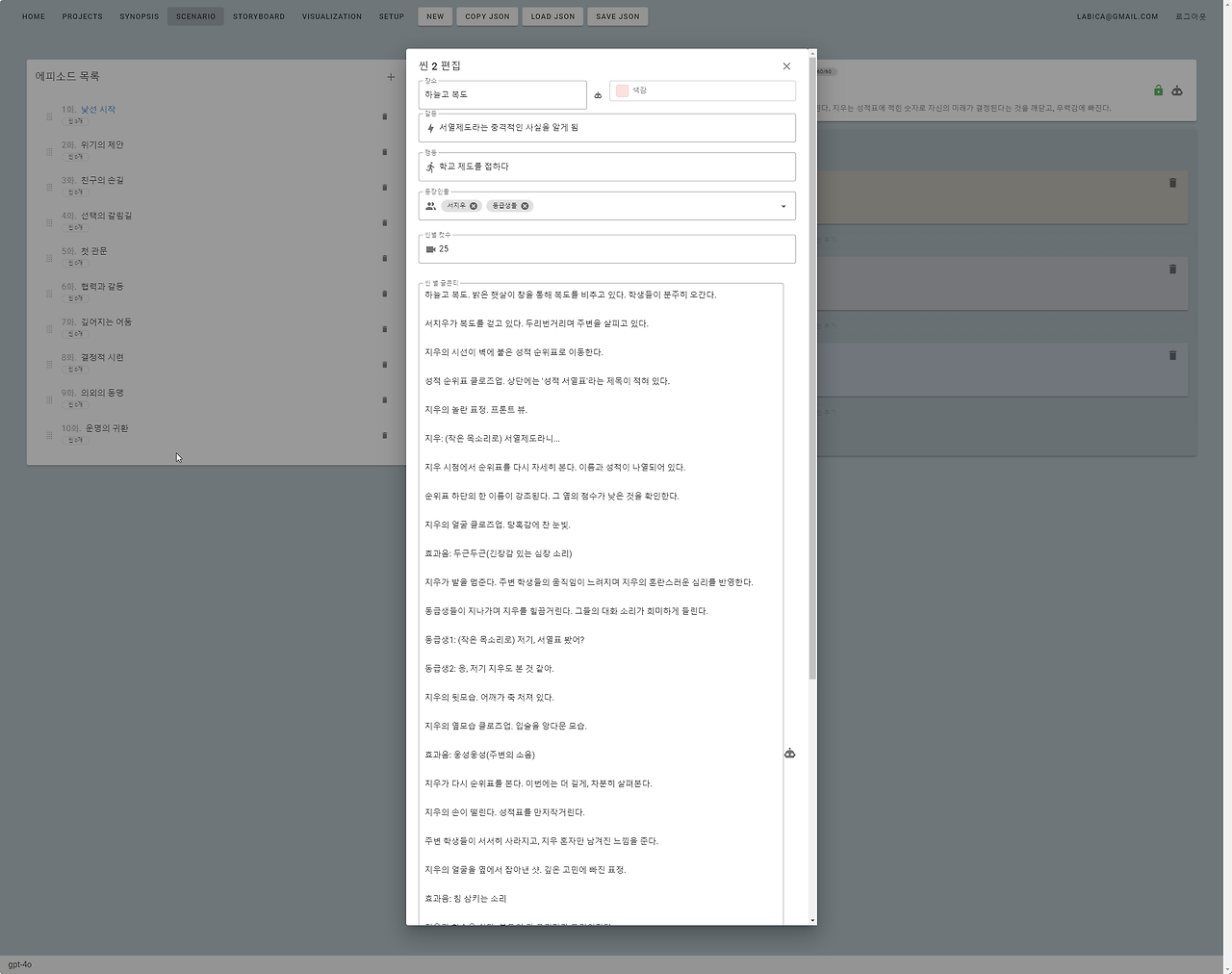
Task: Open the SETUP tab
Action: [392, 16]
